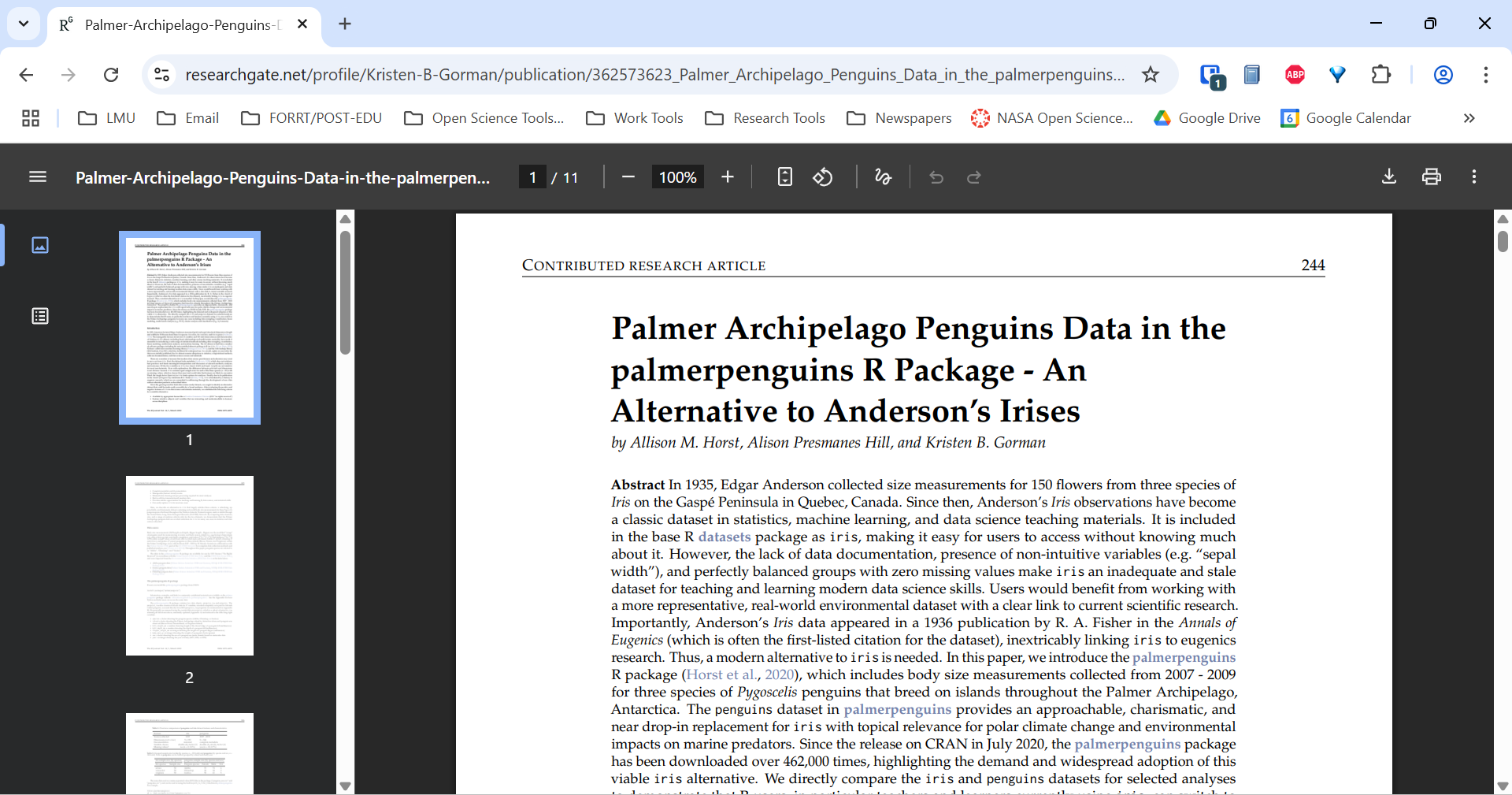Click the thumbnail panel scrollbar handle
The image size is (1512, 795).
tap(345, 292)
